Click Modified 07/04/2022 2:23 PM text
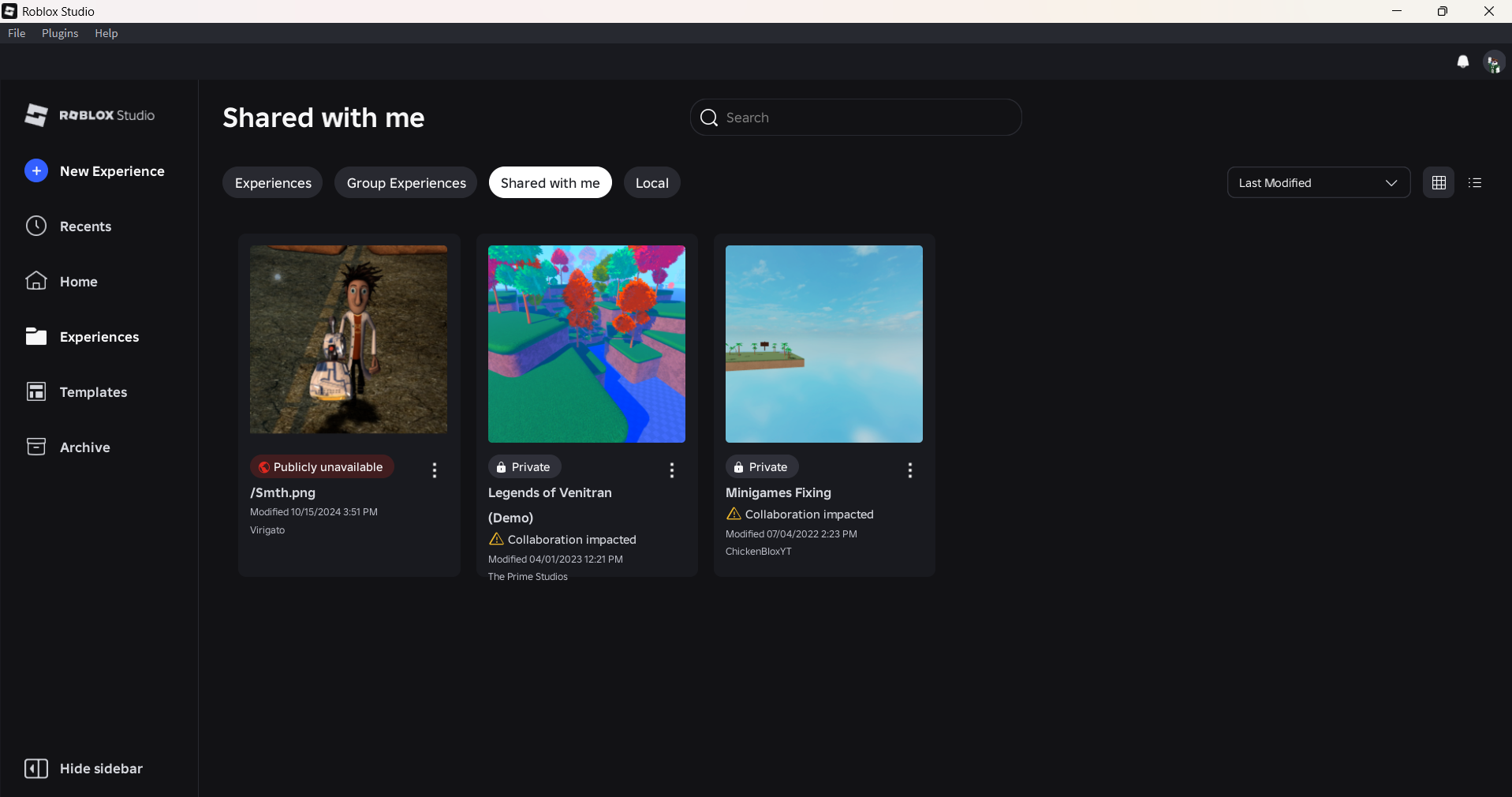The width and height of the screenshot is (1512, 797). point(791,534)
